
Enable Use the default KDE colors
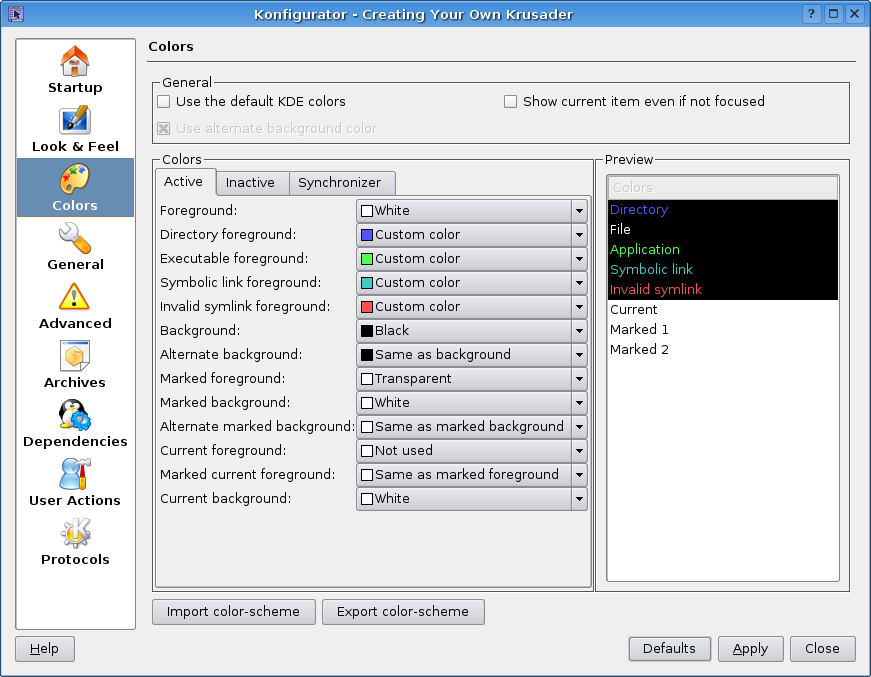[163, 102]
